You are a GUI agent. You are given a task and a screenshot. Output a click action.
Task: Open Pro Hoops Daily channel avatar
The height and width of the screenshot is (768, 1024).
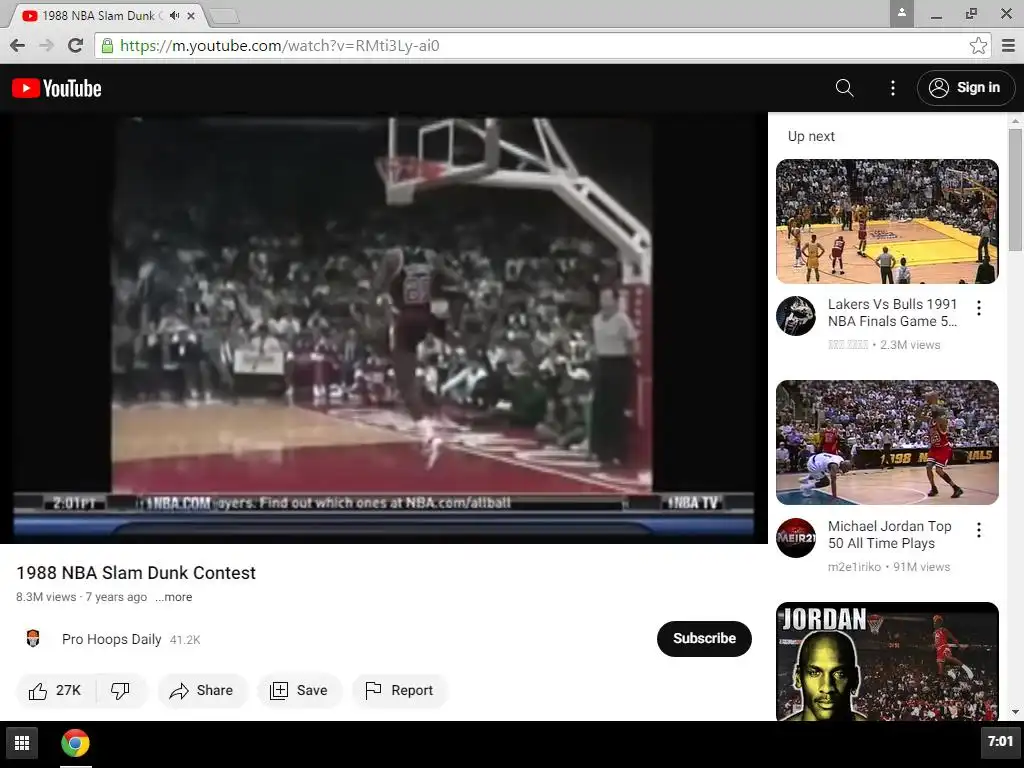click(x=33, y=639)
